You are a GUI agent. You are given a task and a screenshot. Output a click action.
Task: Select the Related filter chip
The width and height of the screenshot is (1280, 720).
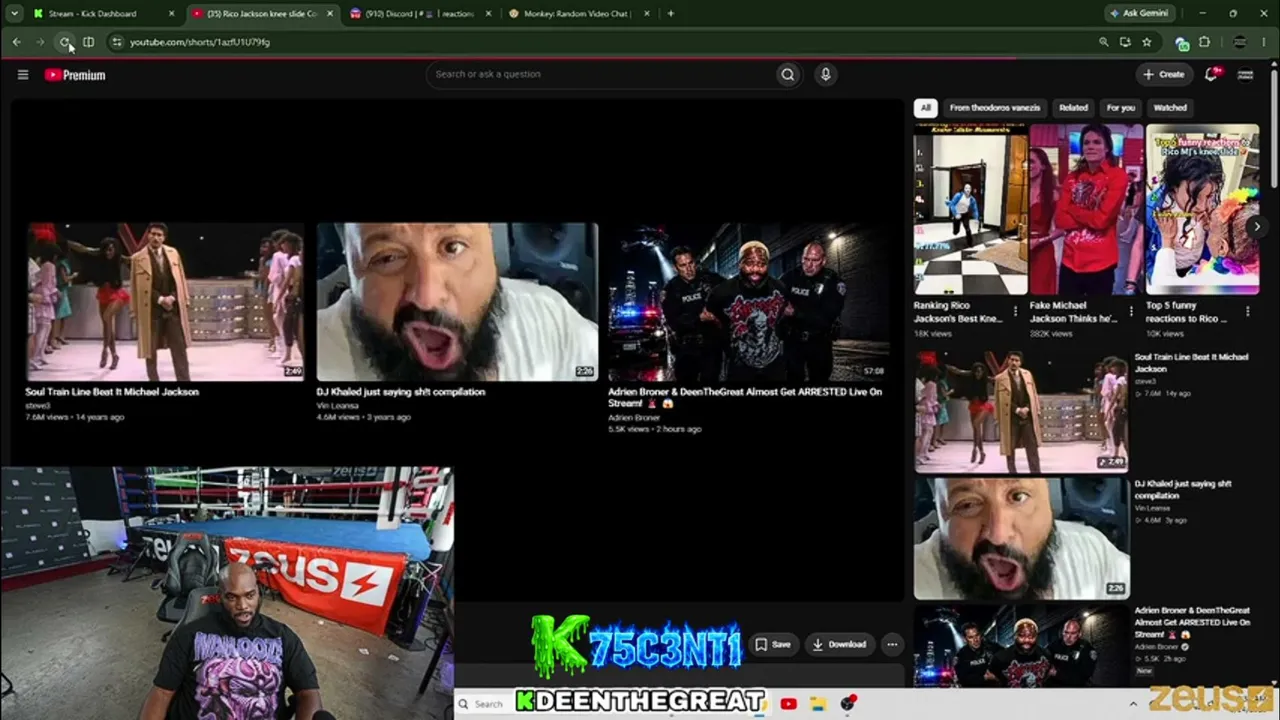tap(1073, 108)
